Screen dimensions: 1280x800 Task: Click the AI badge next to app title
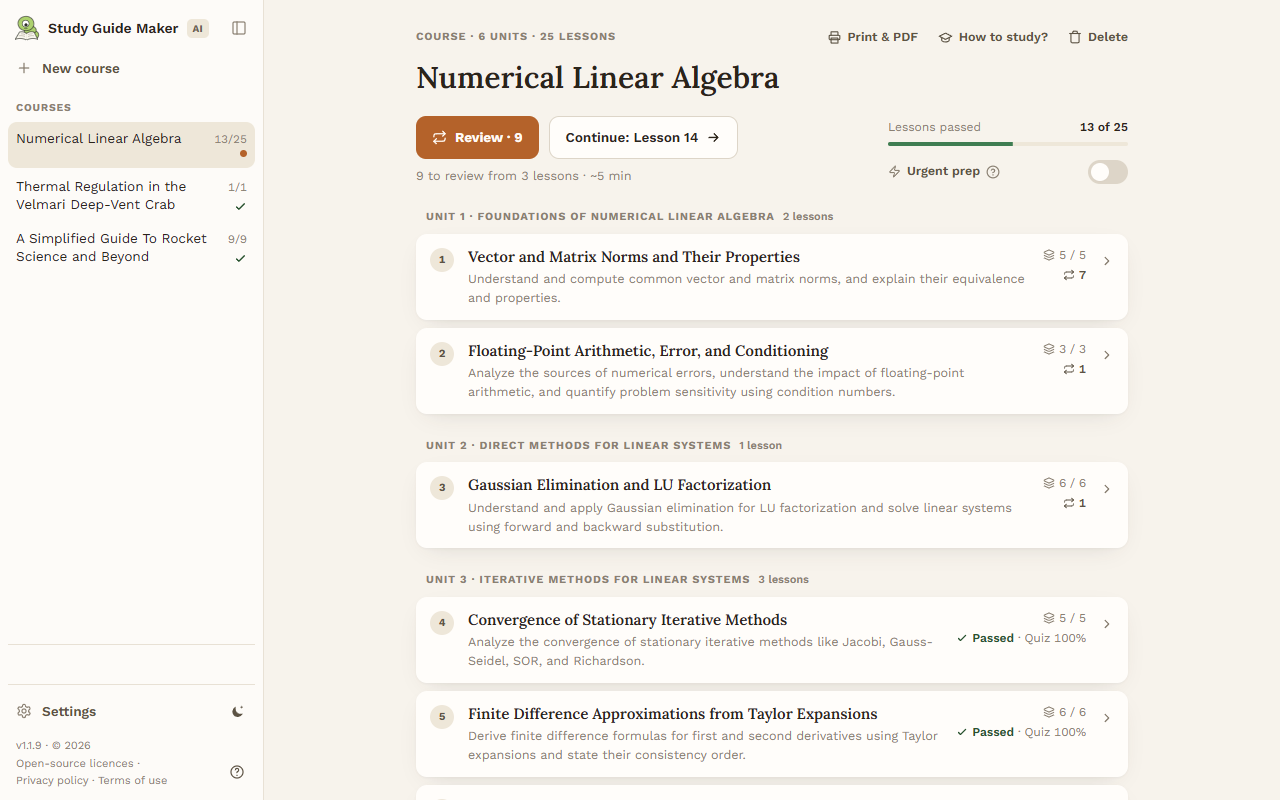point(198,28)
